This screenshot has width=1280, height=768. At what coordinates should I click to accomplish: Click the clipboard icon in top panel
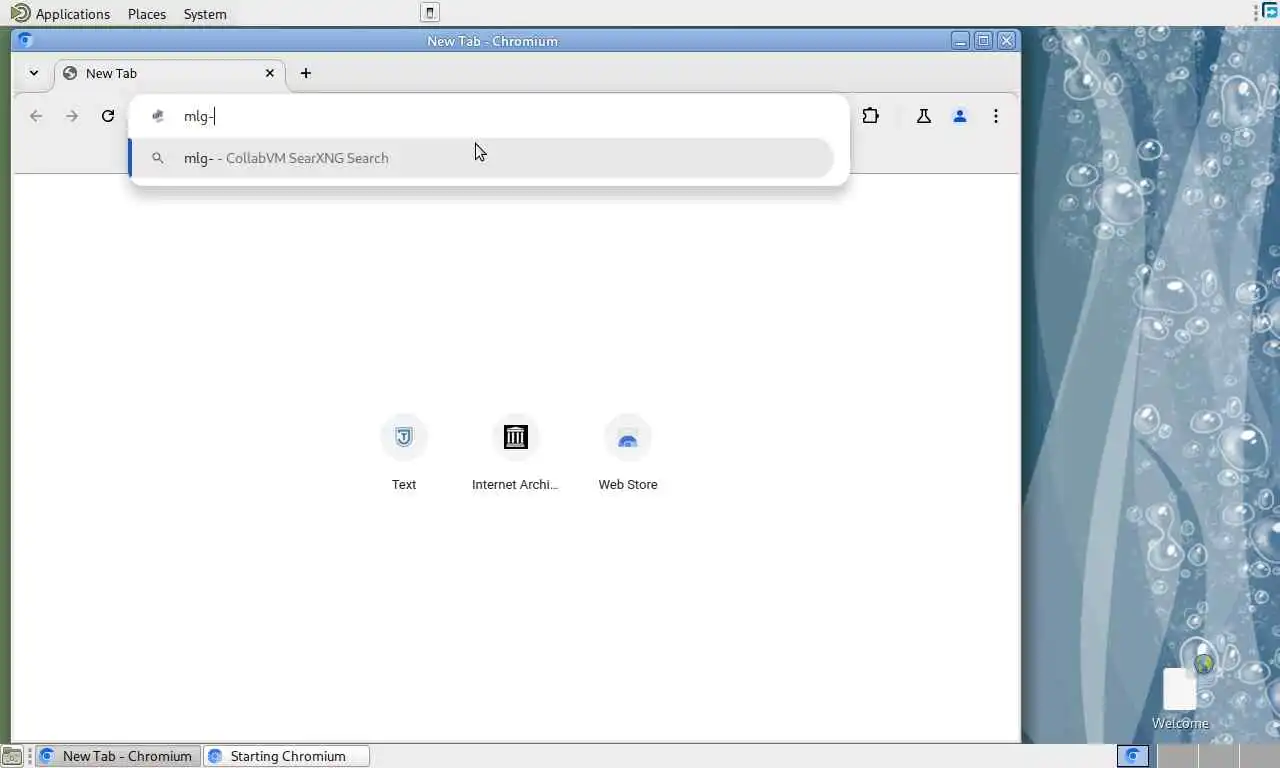pyautogui.click(x=430, y=13)
